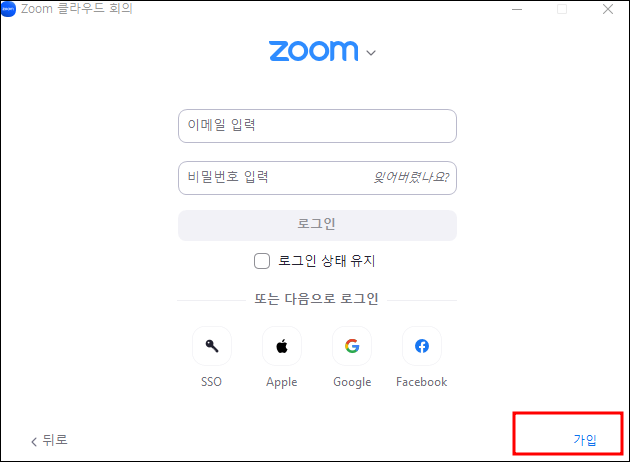Click the 잊어버렸나요? forgot password link
Screen dimensions: 630x462
(x=411, y=177)
